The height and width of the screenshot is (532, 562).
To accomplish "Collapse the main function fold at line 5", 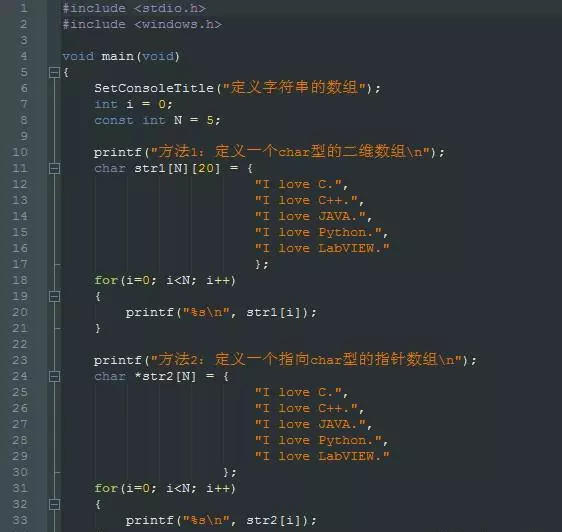I will click(x=54, y=73).
